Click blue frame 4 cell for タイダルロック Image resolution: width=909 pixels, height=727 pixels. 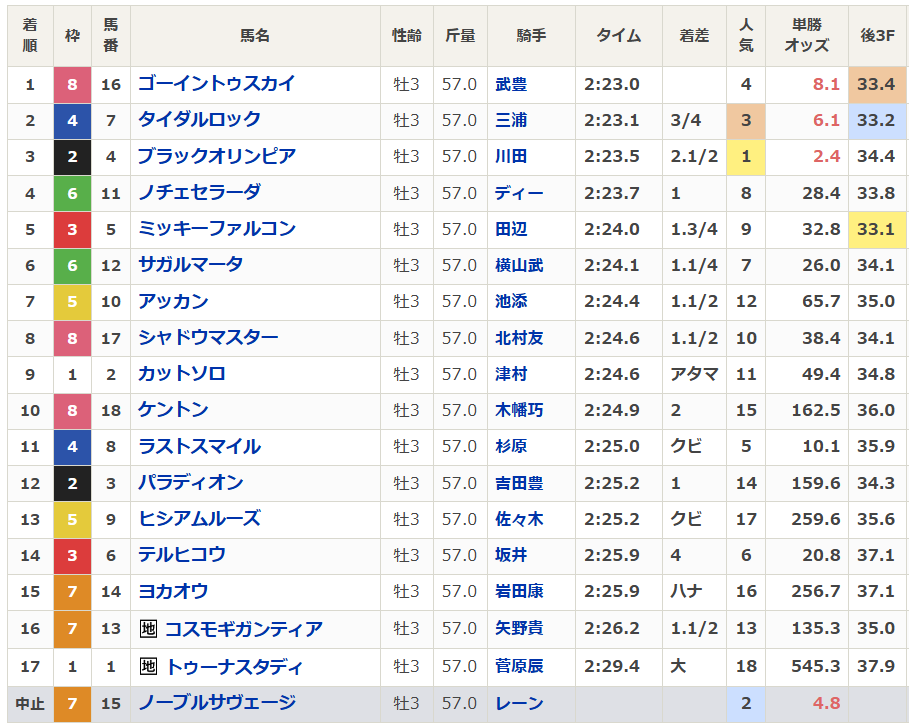point(72,121)
